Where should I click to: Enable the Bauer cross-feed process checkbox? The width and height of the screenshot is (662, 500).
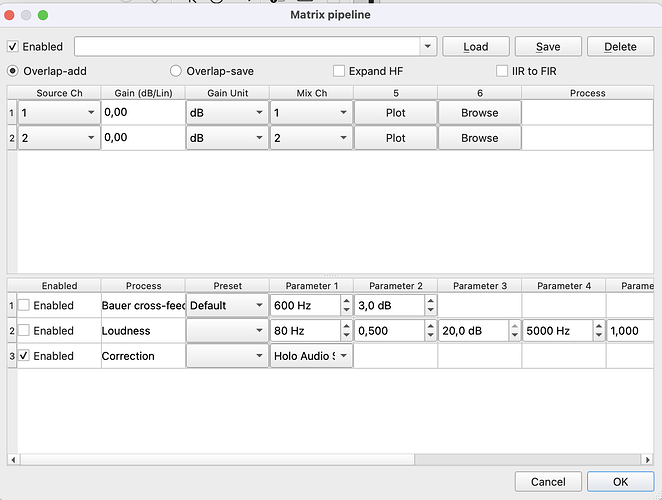24,305
